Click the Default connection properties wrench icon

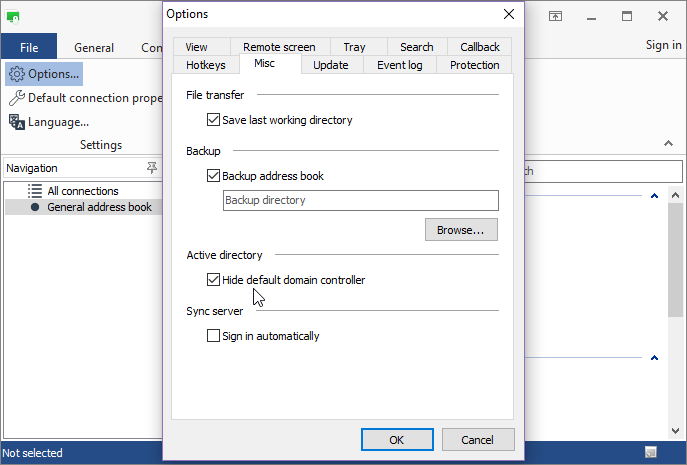point(16,98)
